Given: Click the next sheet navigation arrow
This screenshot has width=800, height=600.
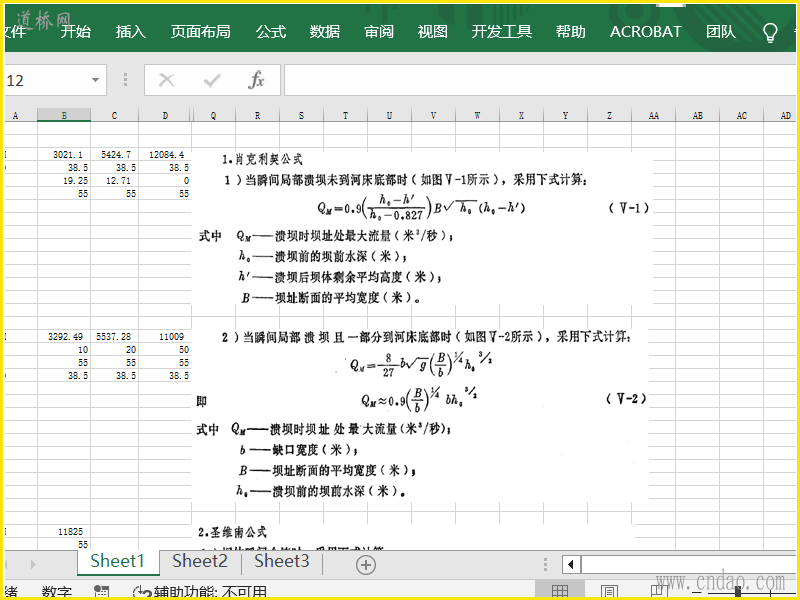Looking at the screenshot, I should pos(33,564).
